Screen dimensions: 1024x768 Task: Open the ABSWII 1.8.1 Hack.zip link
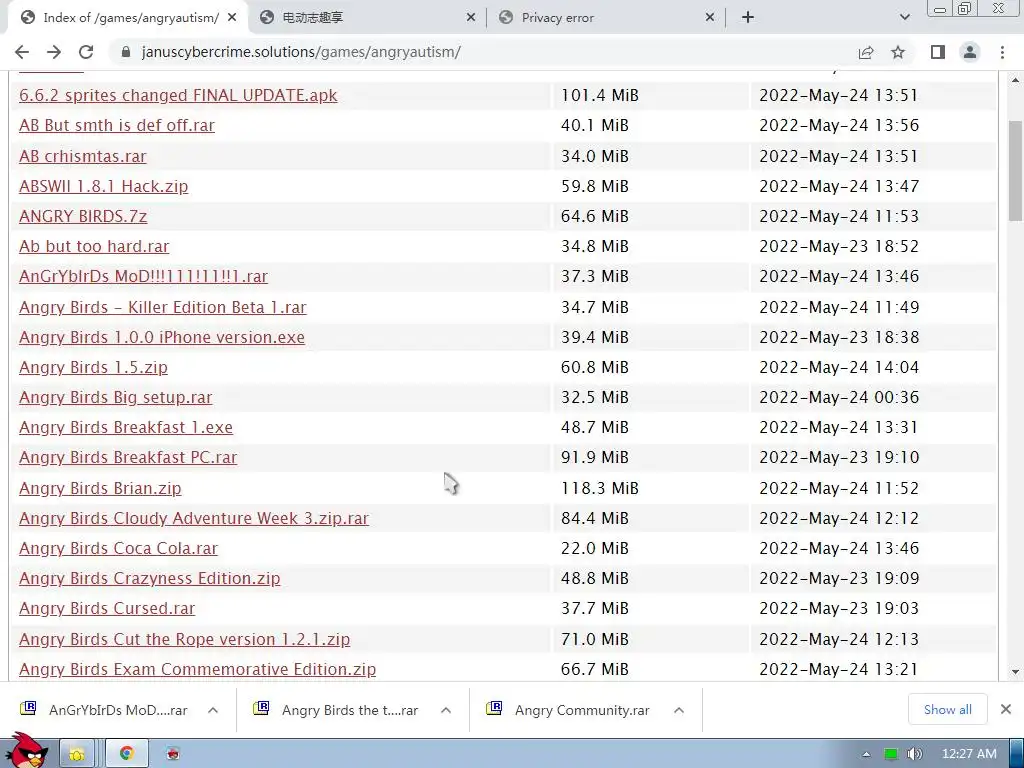coord(103,186)
